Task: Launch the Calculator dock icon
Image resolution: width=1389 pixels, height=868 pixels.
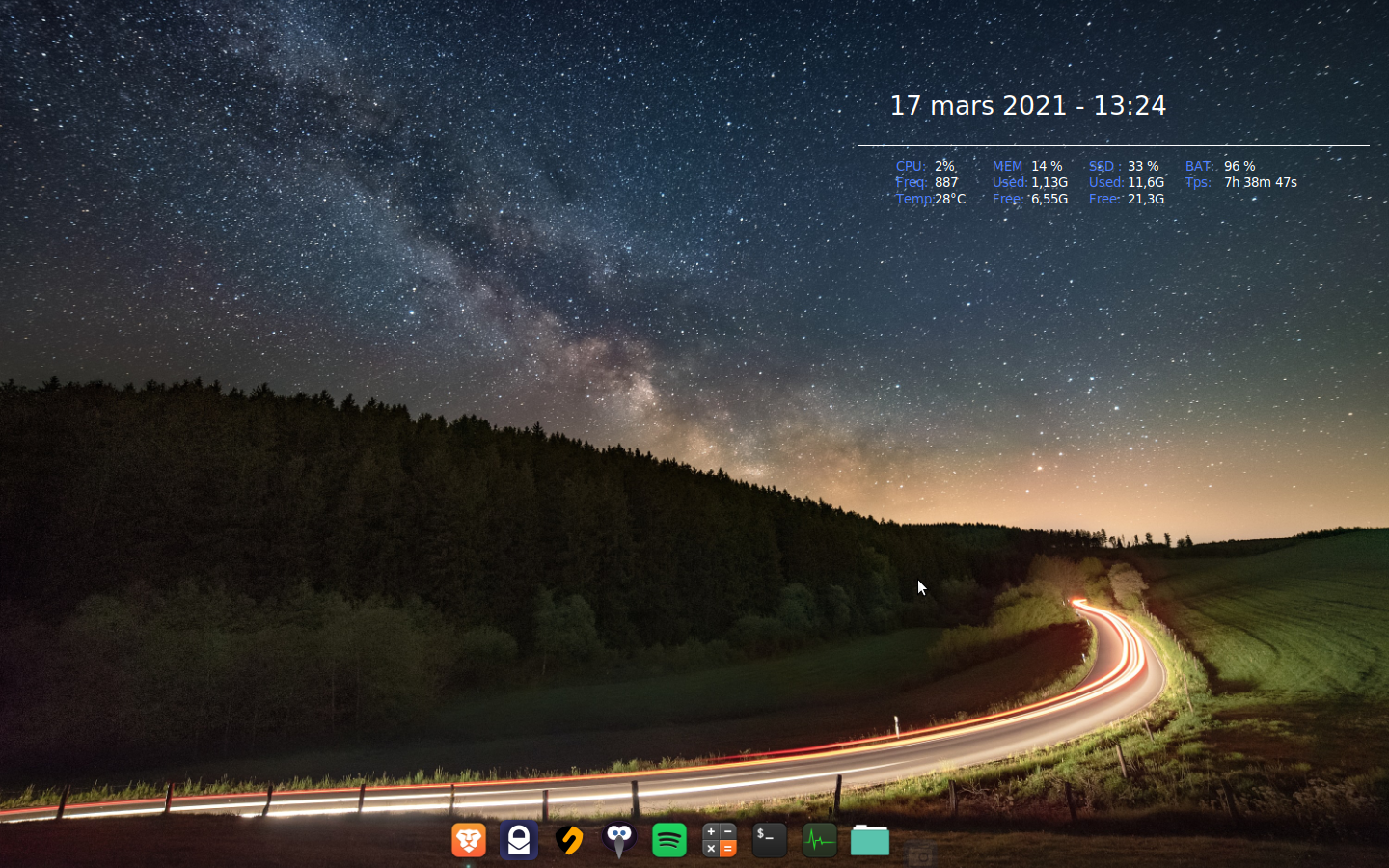Action: pos(720,840)
